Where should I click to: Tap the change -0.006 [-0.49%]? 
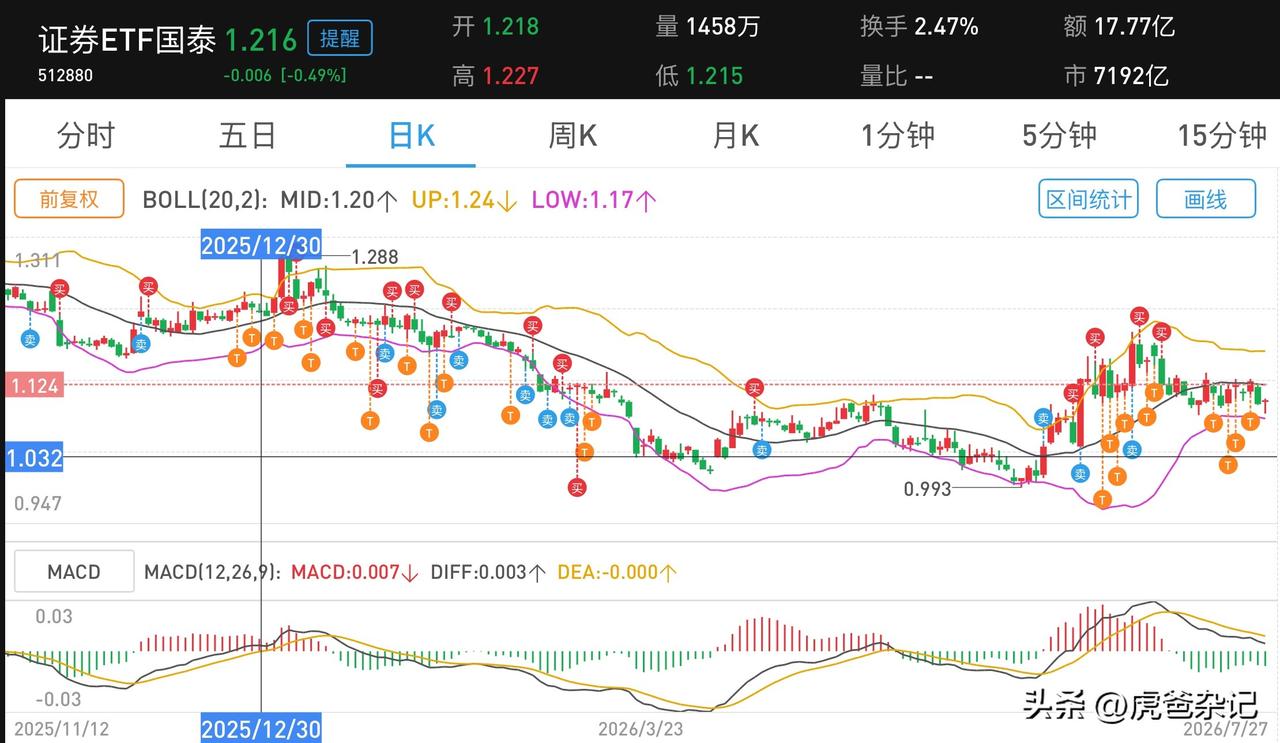285,75
